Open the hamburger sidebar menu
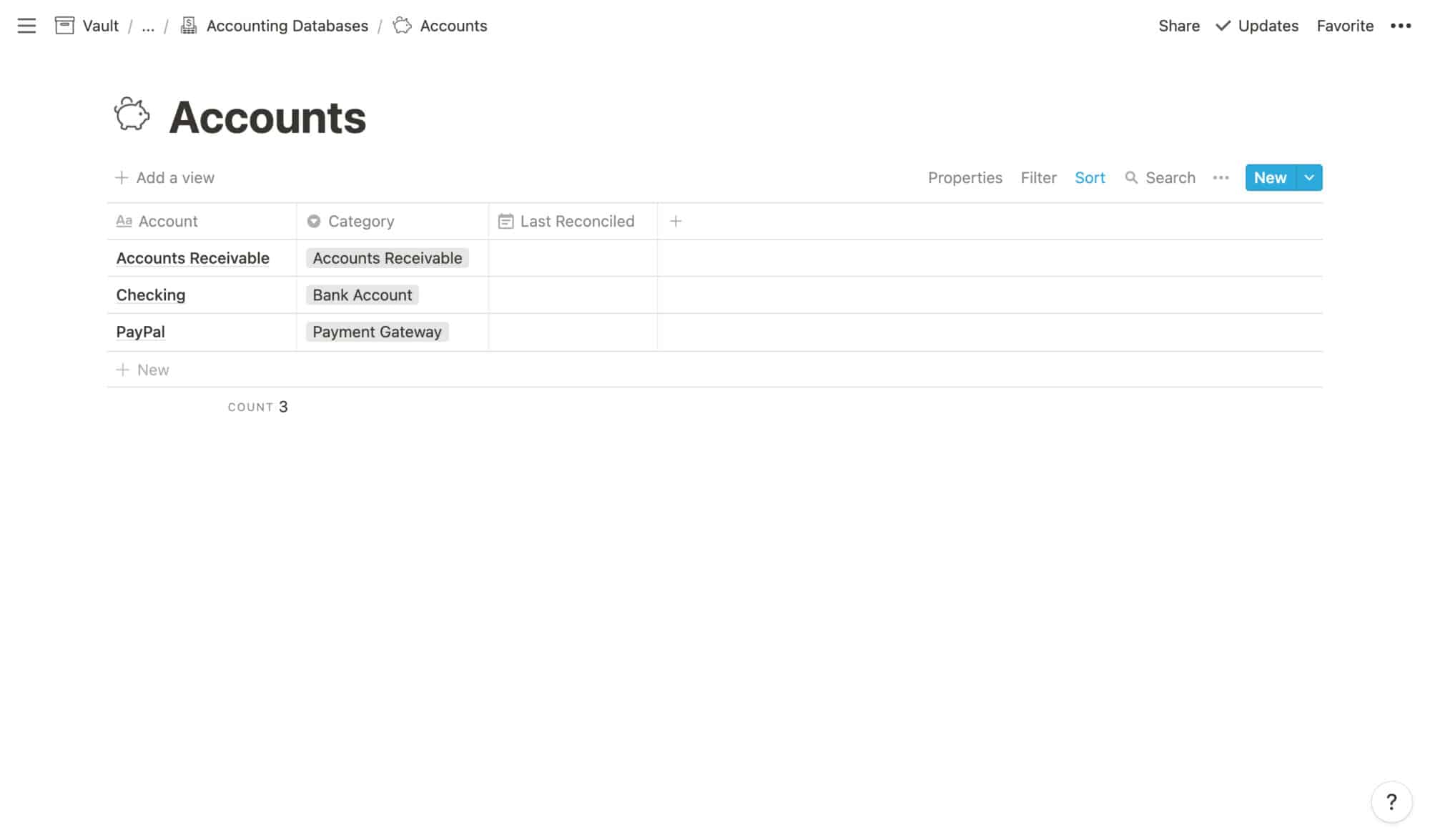The width and height of the screenshot is (1430, 840). [26, 26]
